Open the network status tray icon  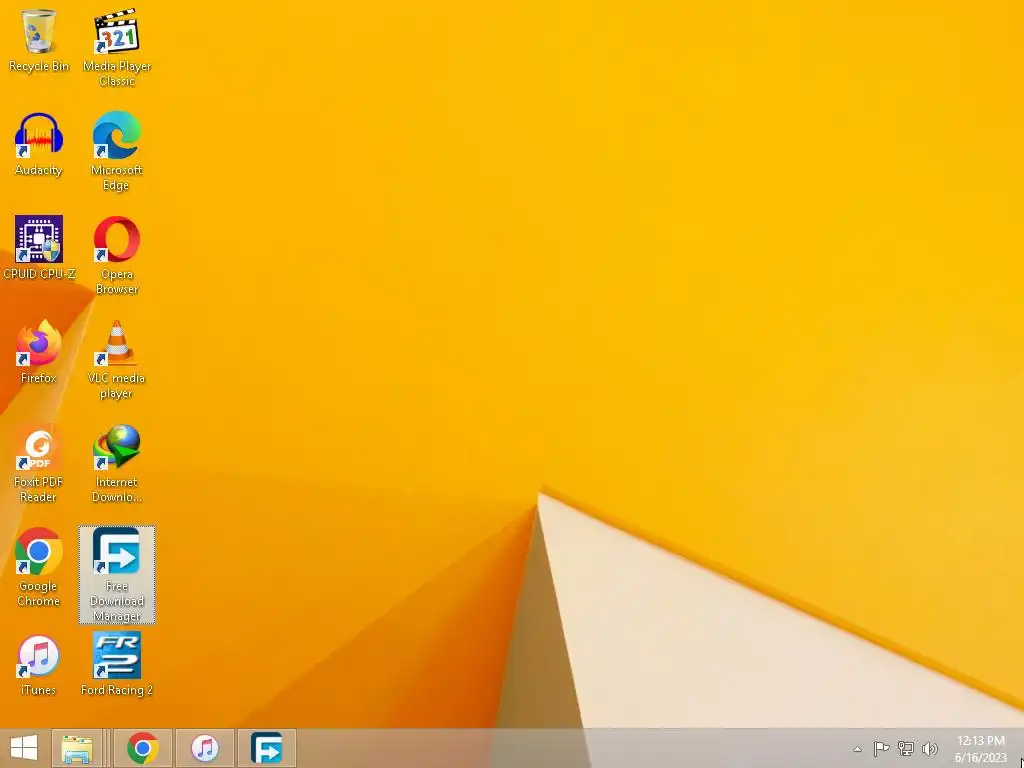click(x=906, y=749)
